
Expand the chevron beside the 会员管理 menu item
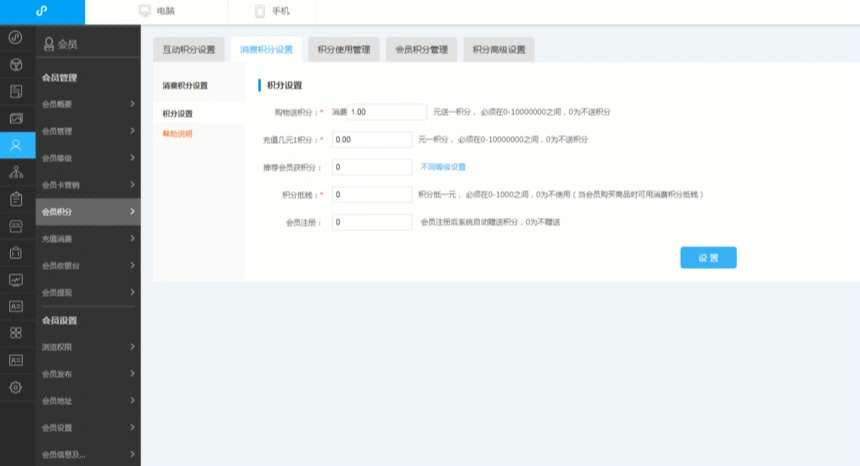pyautogui.click(x=132, y=130)
